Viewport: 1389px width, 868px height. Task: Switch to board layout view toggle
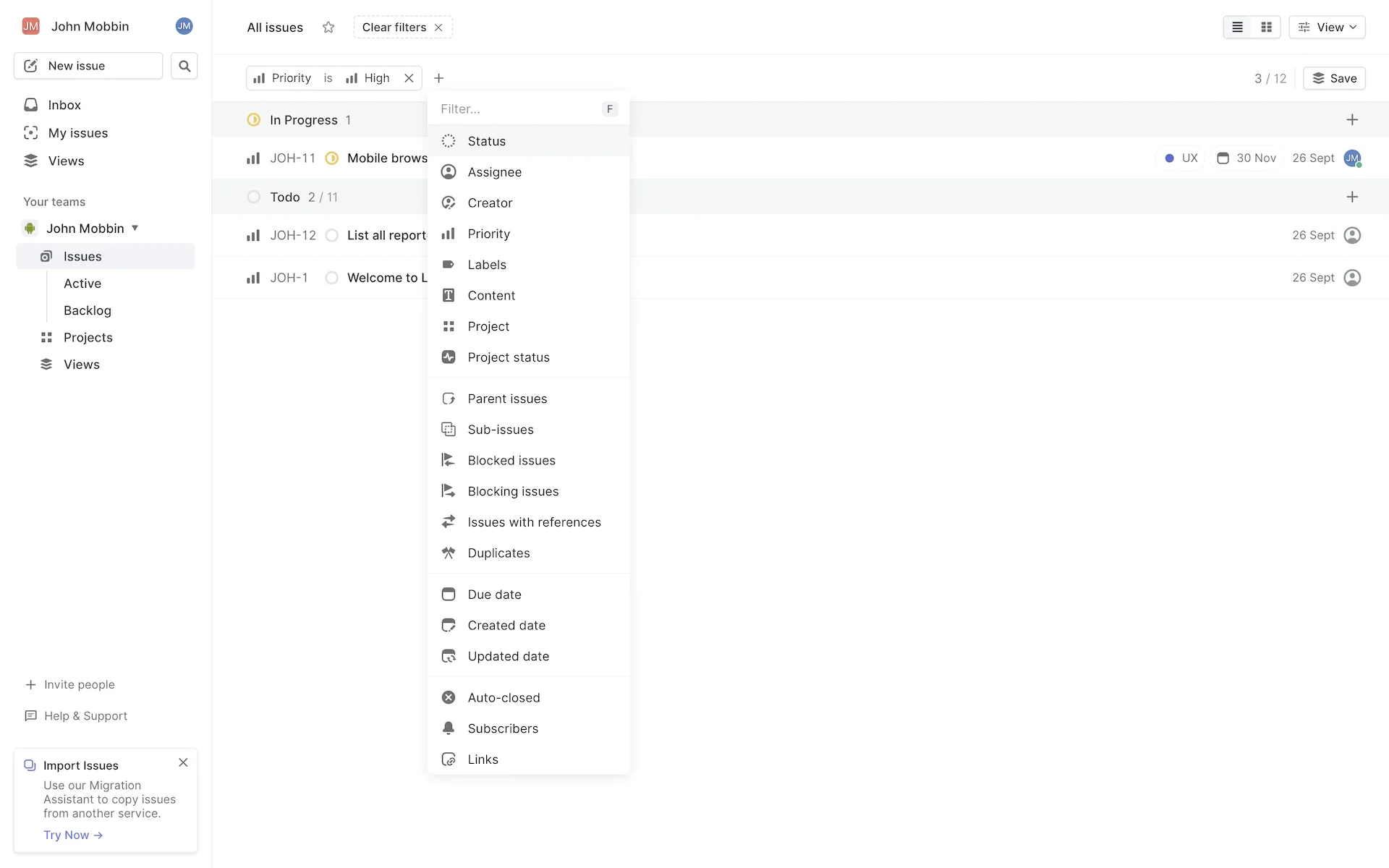(1266, 27)
